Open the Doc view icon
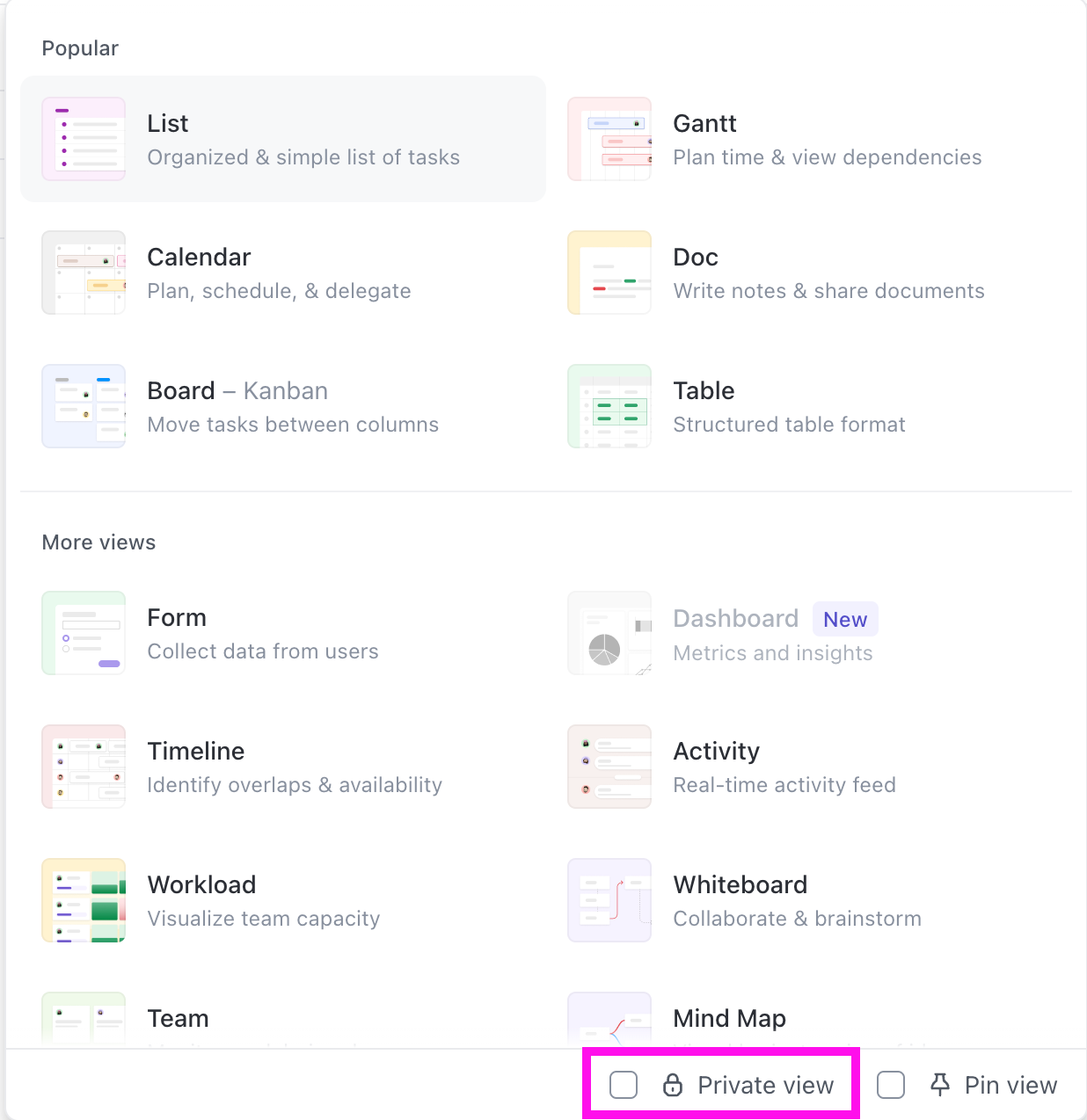Image resolution: width=1087 pixels, height=1120 pixels. (x=609, y=273)
